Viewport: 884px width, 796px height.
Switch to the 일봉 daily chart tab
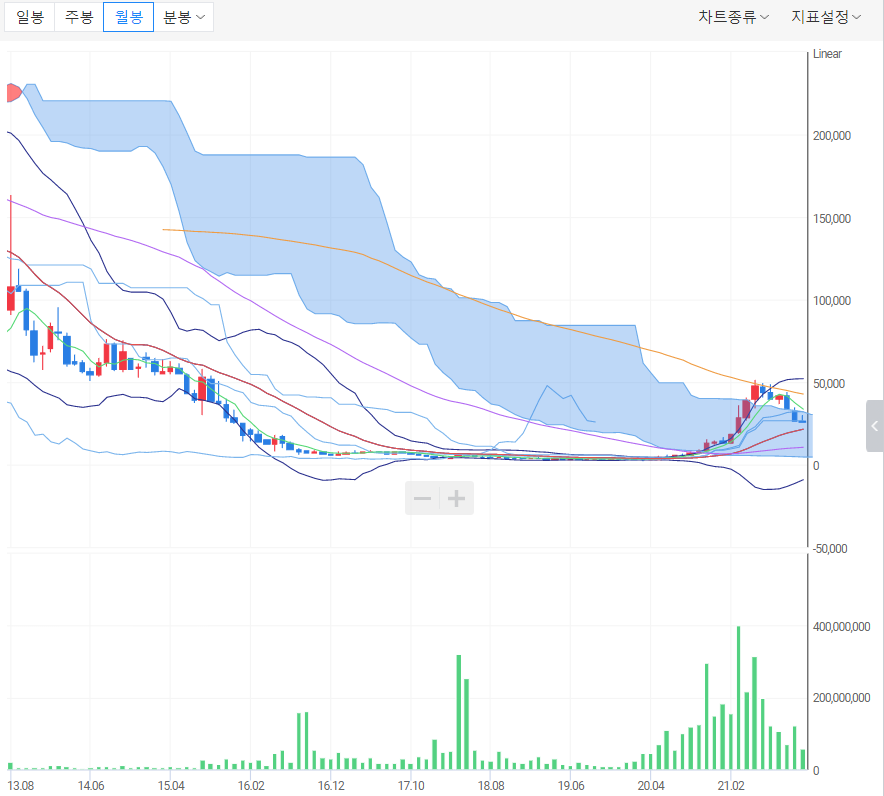(x=30, y=17)
